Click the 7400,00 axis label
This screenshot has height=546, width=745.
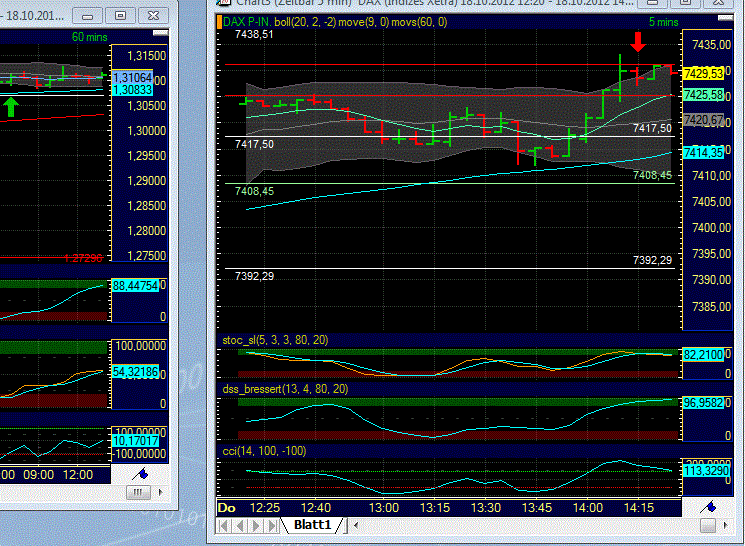point(711,228)
